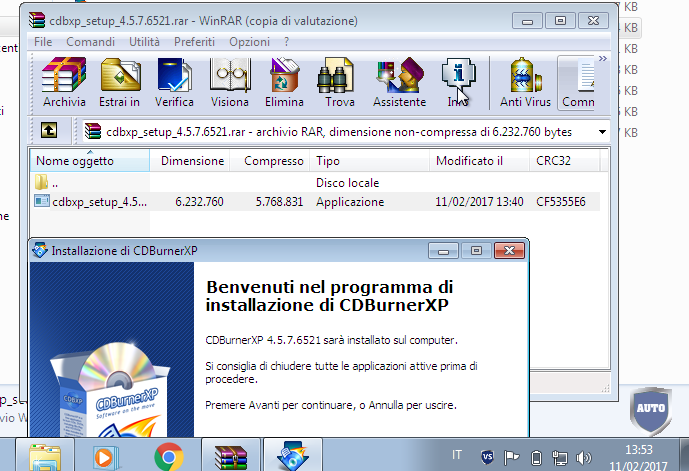Open the Comandi menu

[91, 42]
